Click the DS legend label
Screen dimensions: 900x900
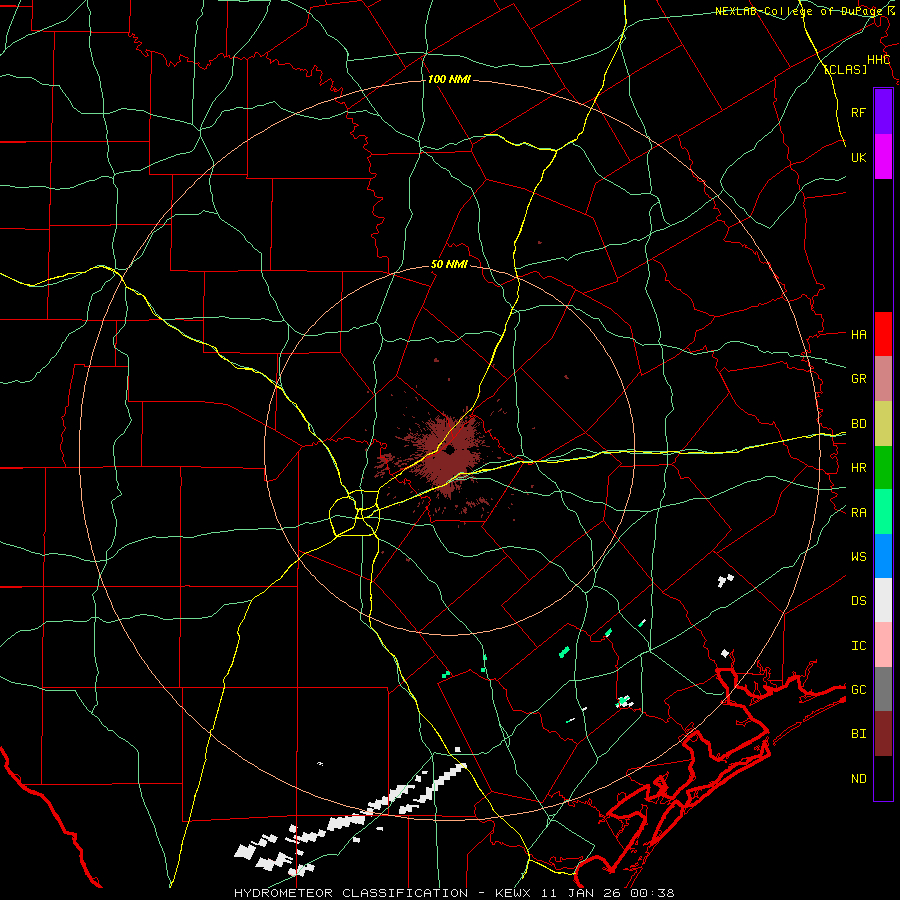point(858,601)
